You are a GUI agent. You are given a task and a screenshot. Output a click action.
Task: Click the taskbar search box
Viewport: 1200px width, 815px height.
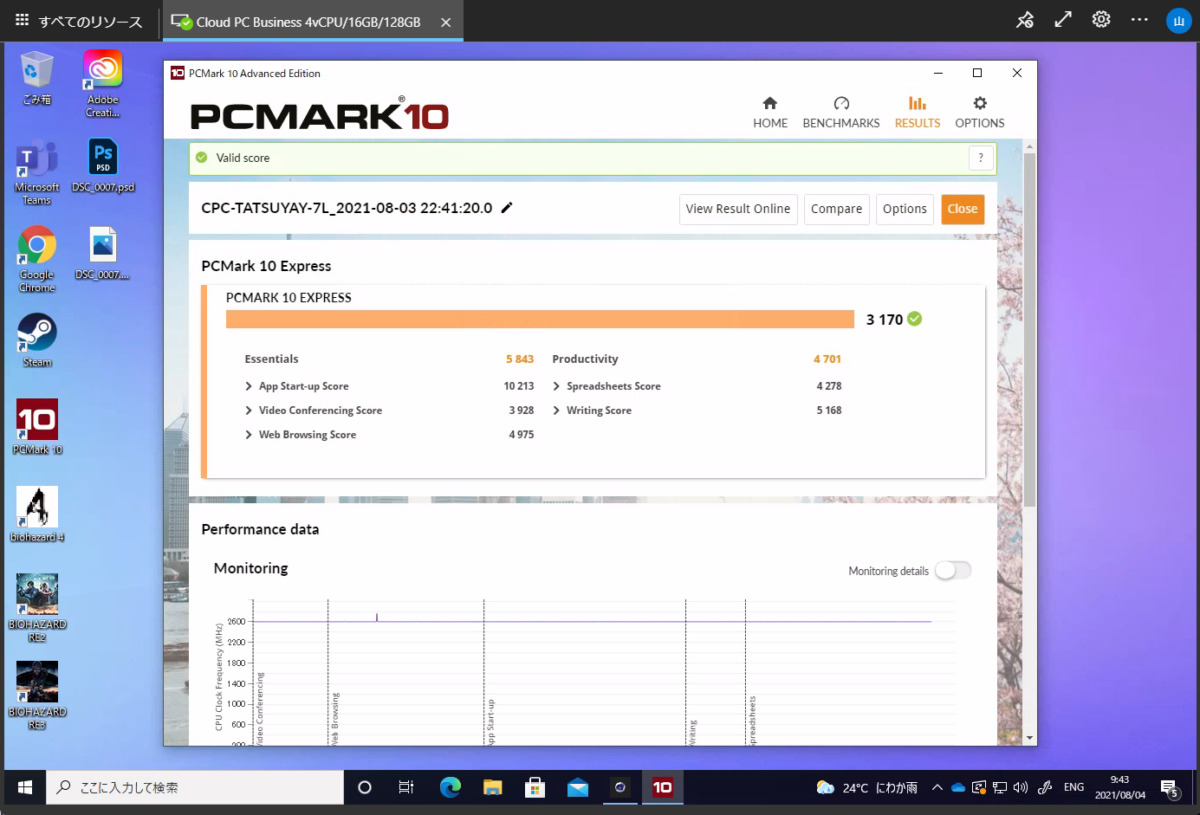click(195, 788)
